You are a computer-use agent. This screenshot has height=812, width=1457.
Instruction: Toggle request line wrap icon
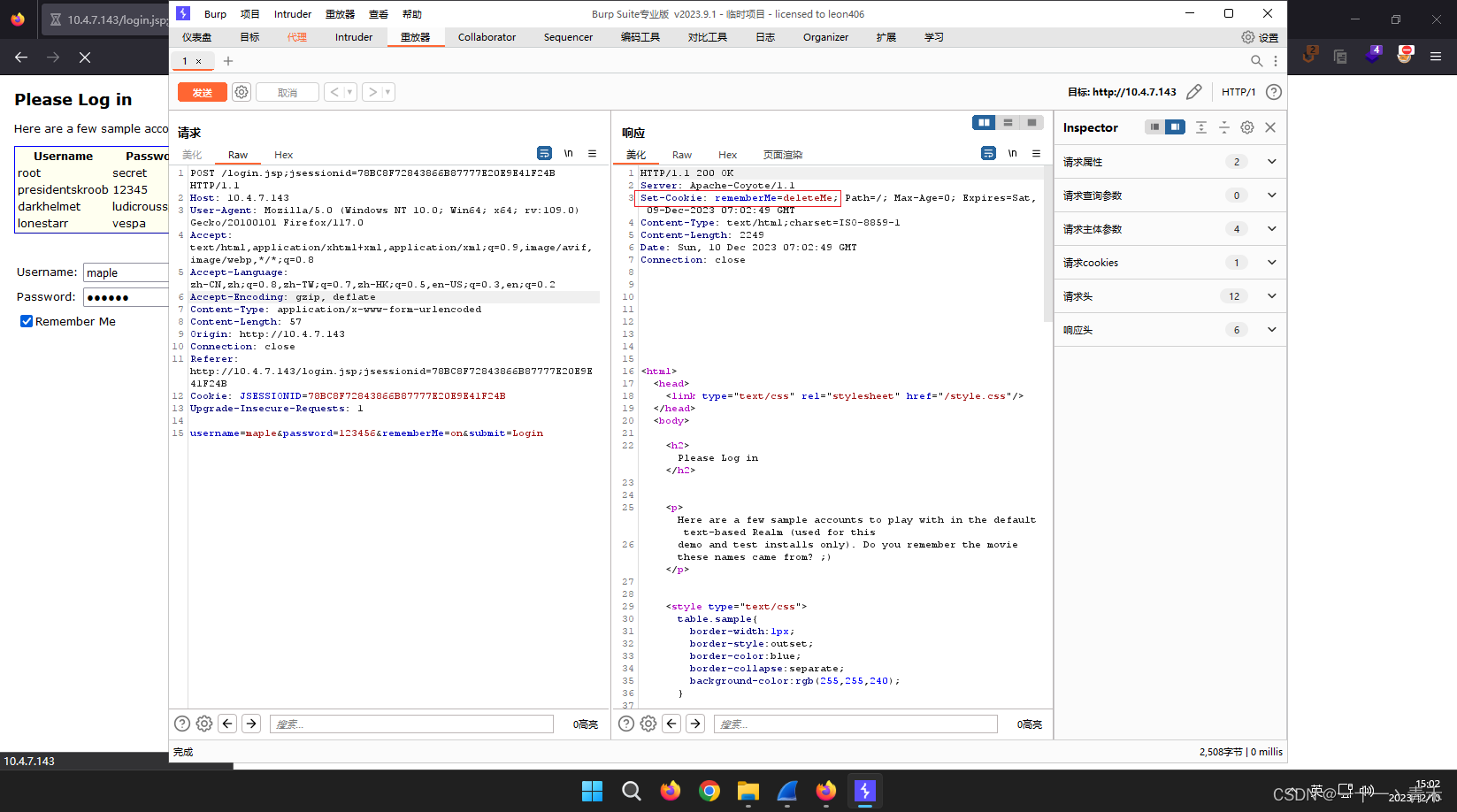(544, 153)
